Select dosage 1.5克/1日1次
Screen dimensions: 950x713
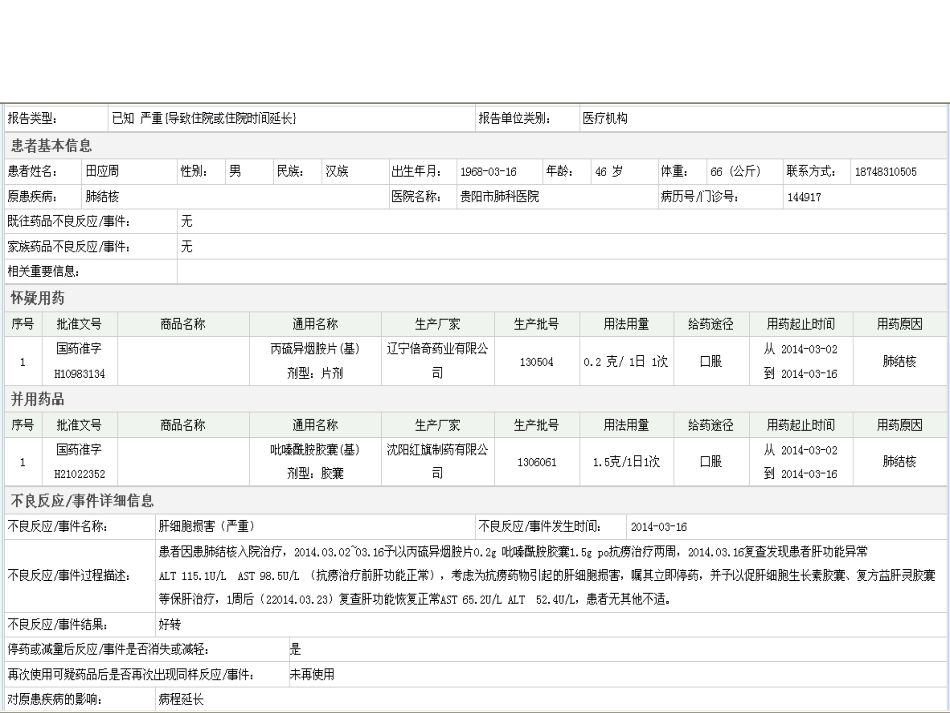click(x=626, y=462)
